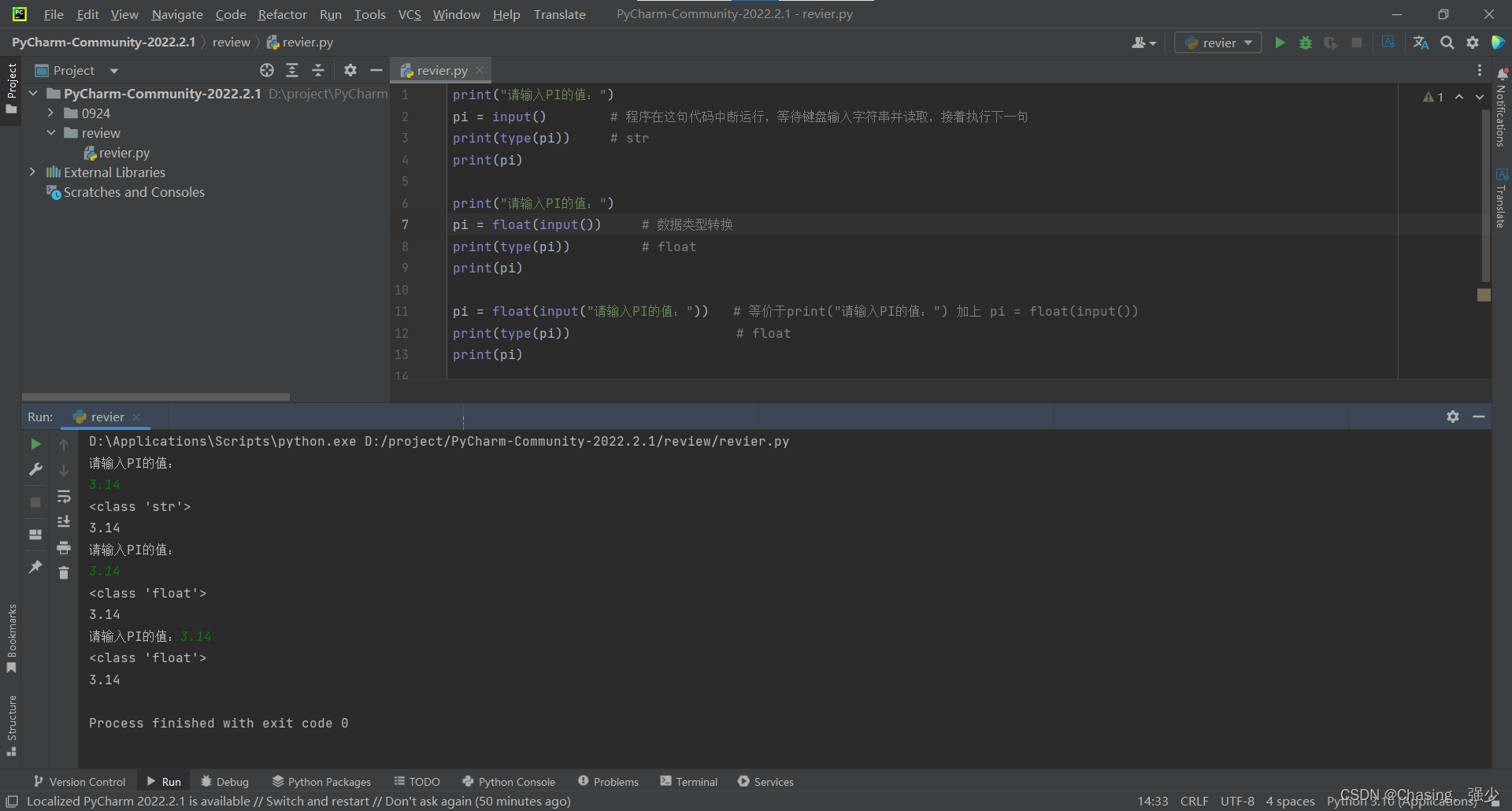1512x811 pixels.
Task: Print the Run console output
Action: click(64, 547)
